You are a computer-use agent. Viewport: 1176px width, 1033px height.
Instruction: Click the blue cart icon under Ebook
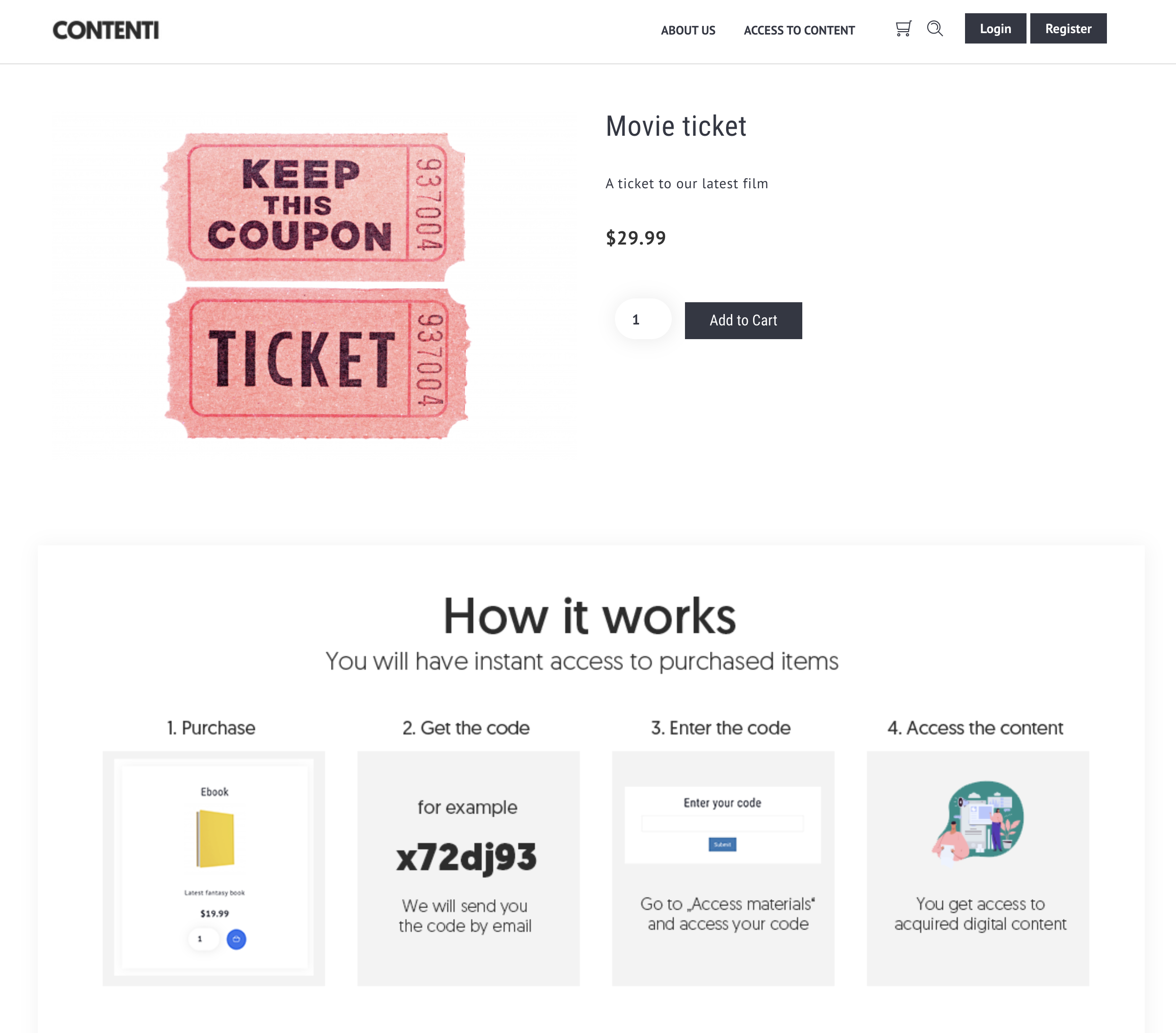237,939
